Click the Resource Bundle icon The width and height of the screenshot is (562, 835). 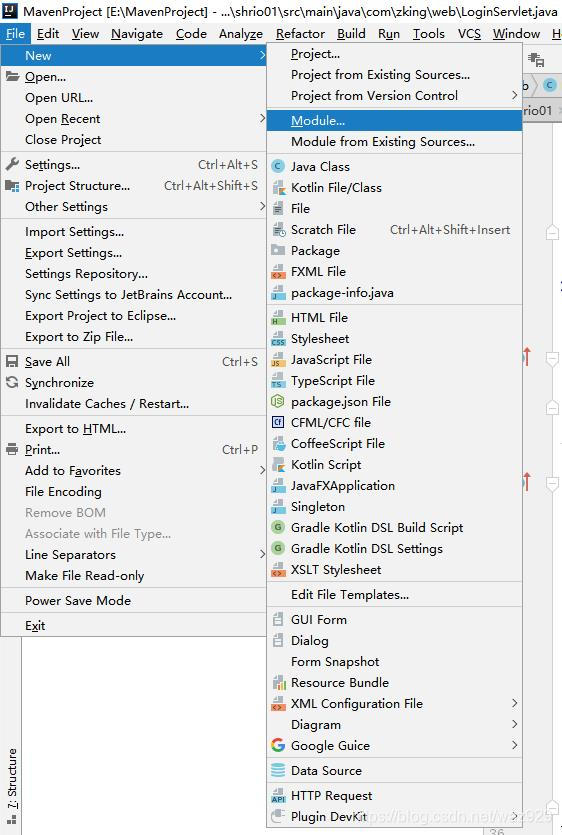(x=279, y=683)
